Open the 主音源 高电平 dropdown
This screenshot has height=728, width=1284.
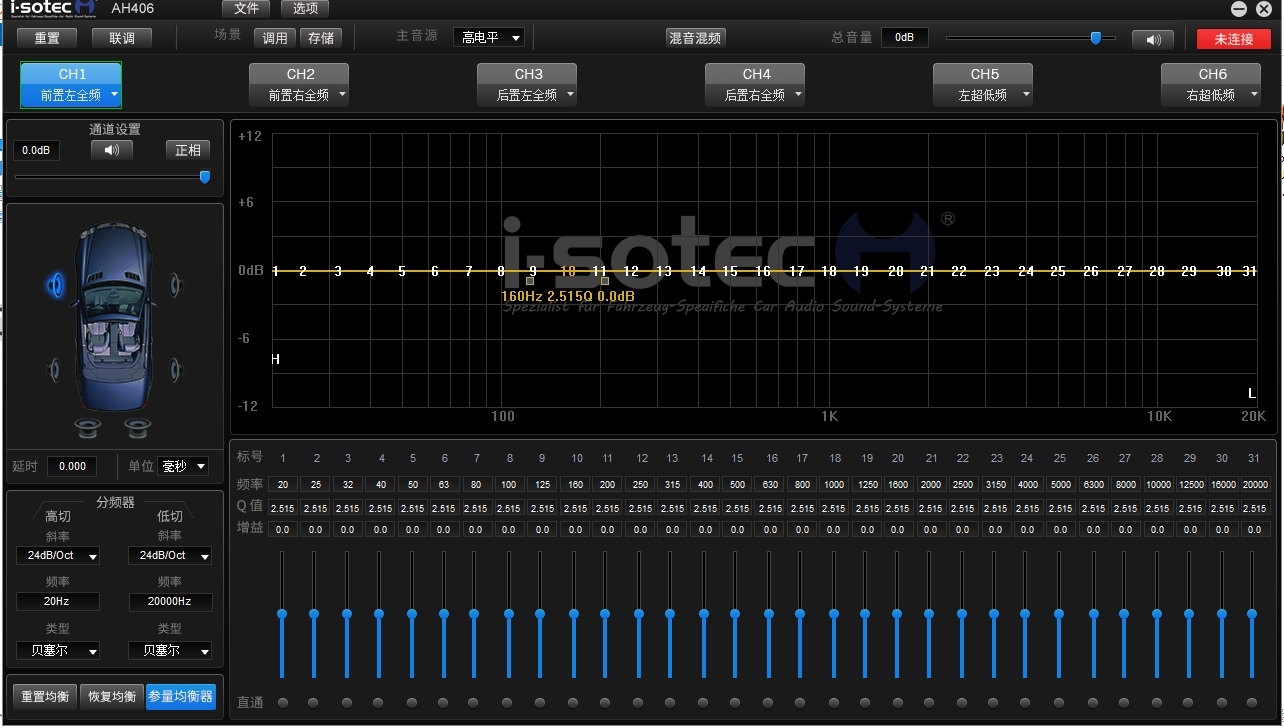click(488, 38)
